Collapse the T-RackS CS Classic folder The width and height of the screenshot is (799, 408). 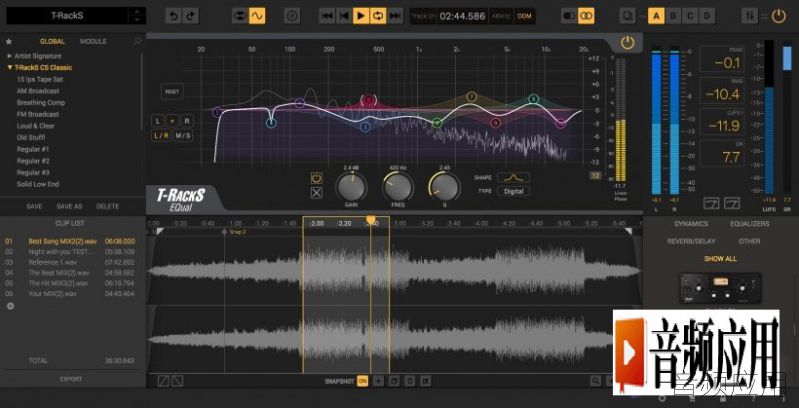pyautogui.click(x=40, y=67)
